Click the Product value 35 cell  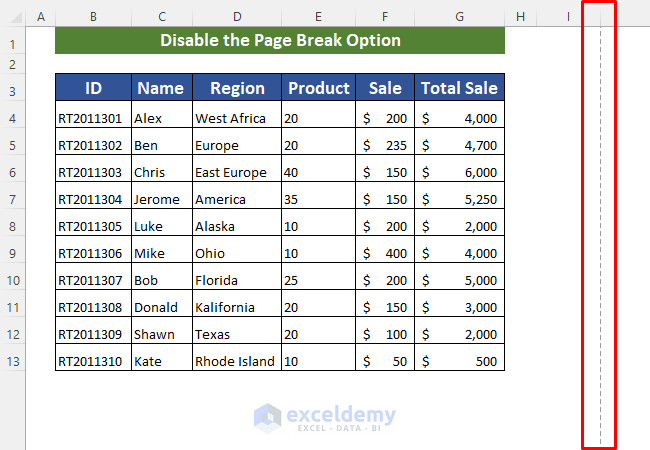point(318,199)
